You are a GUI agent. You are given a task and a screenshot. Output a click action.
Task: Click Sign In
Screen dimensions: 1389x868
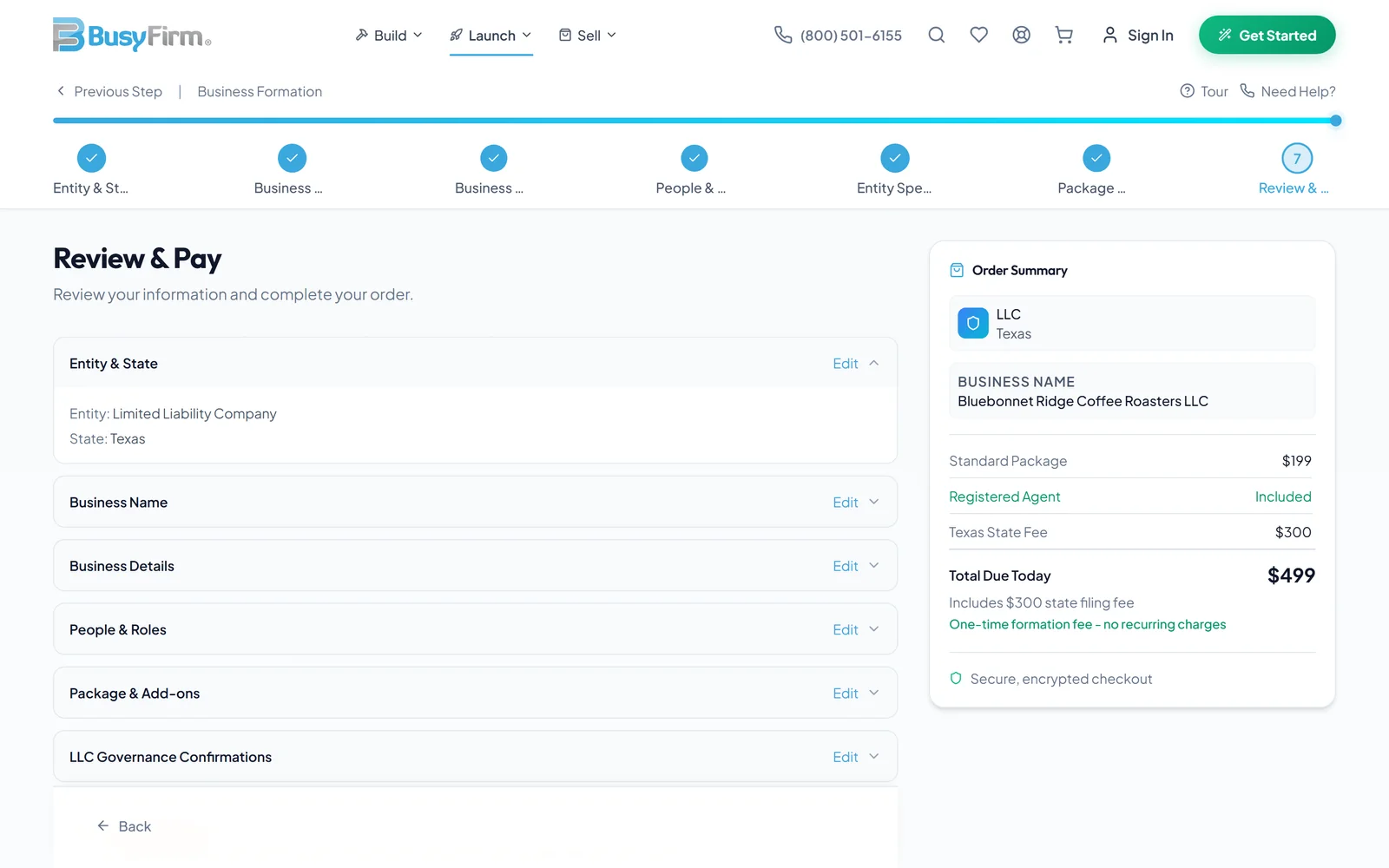click(1137, 35)
